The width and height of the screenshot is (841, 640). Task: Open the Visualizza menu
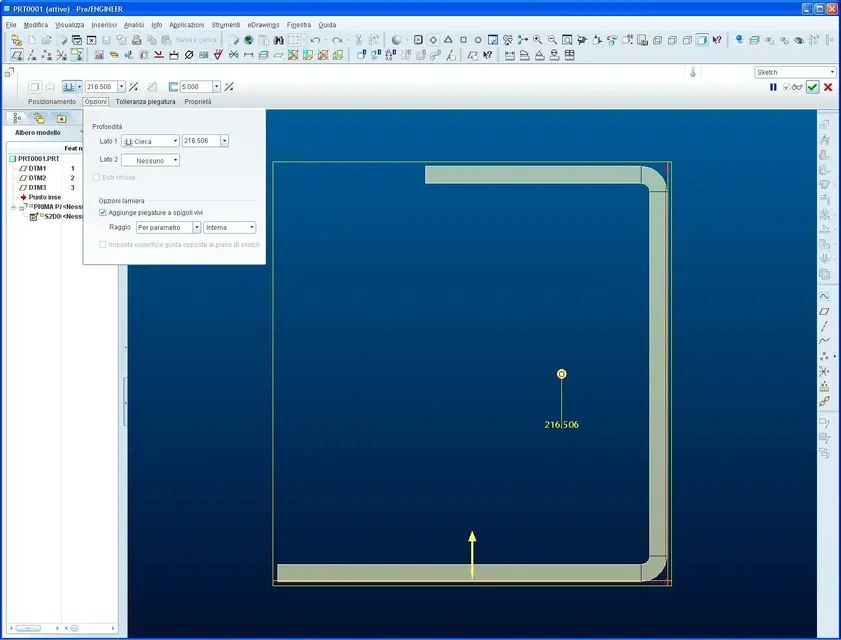70,25
